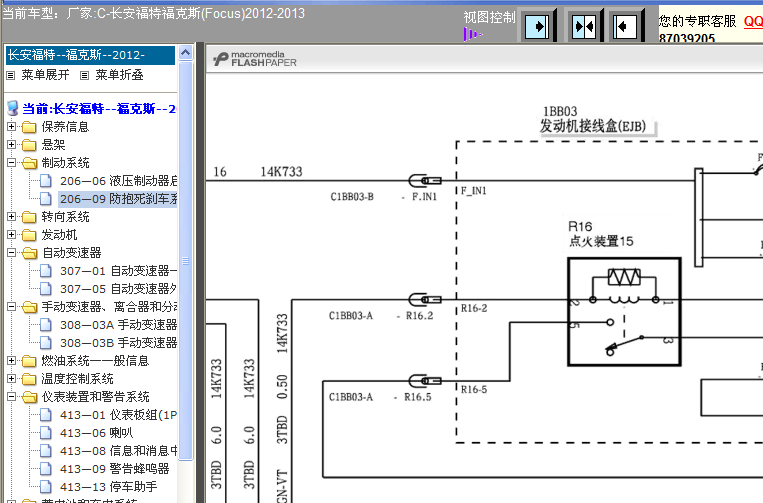763x503 pixels.
Task: Open 206—09 防抱死刹车 document
Action: [x=118, y=199]
